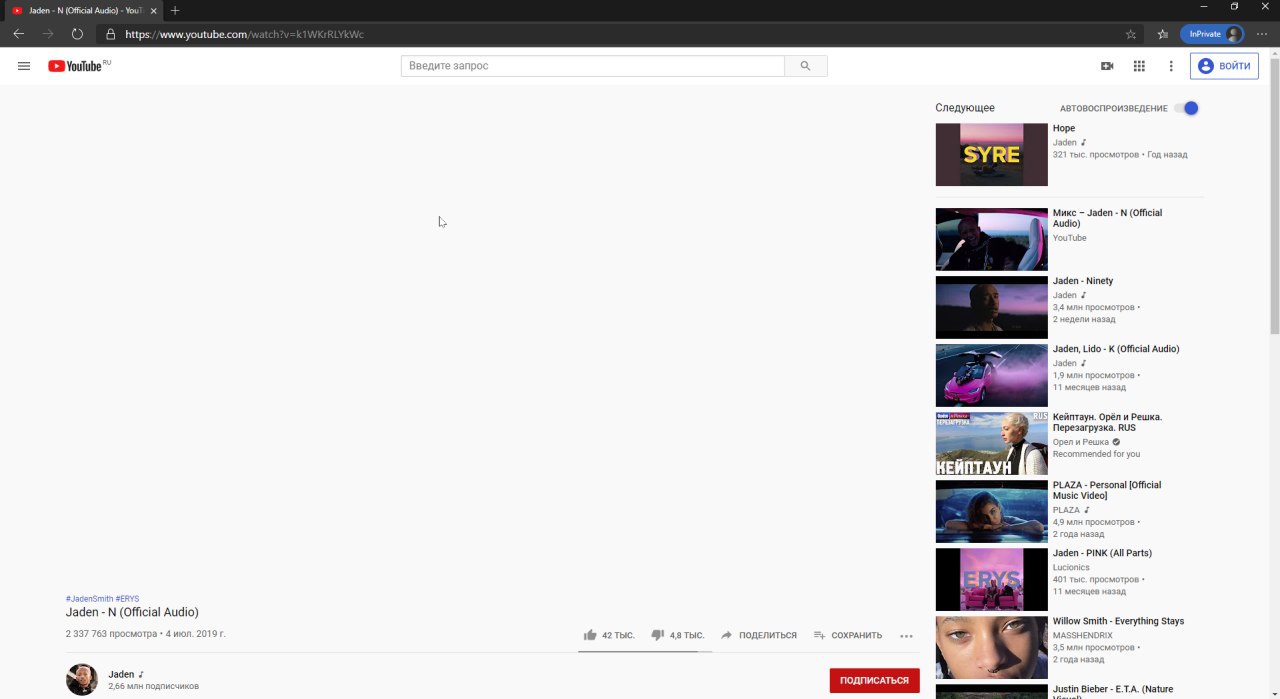Click the 'MASSHENDRIX' channel name
This screenshot has width=1280, height=699.
coord(1082,635)
